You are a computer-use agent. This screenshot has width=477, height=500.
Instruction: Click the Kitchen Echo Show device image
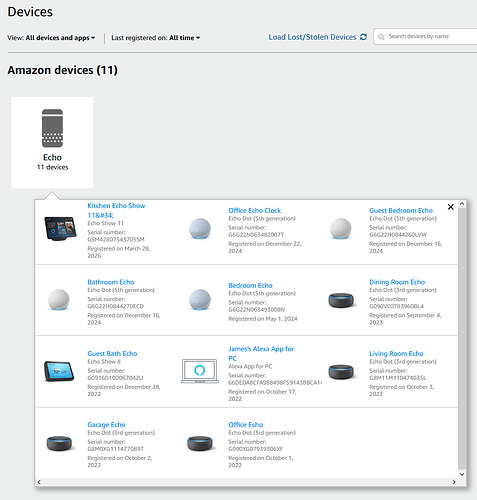tap(60, 228)
